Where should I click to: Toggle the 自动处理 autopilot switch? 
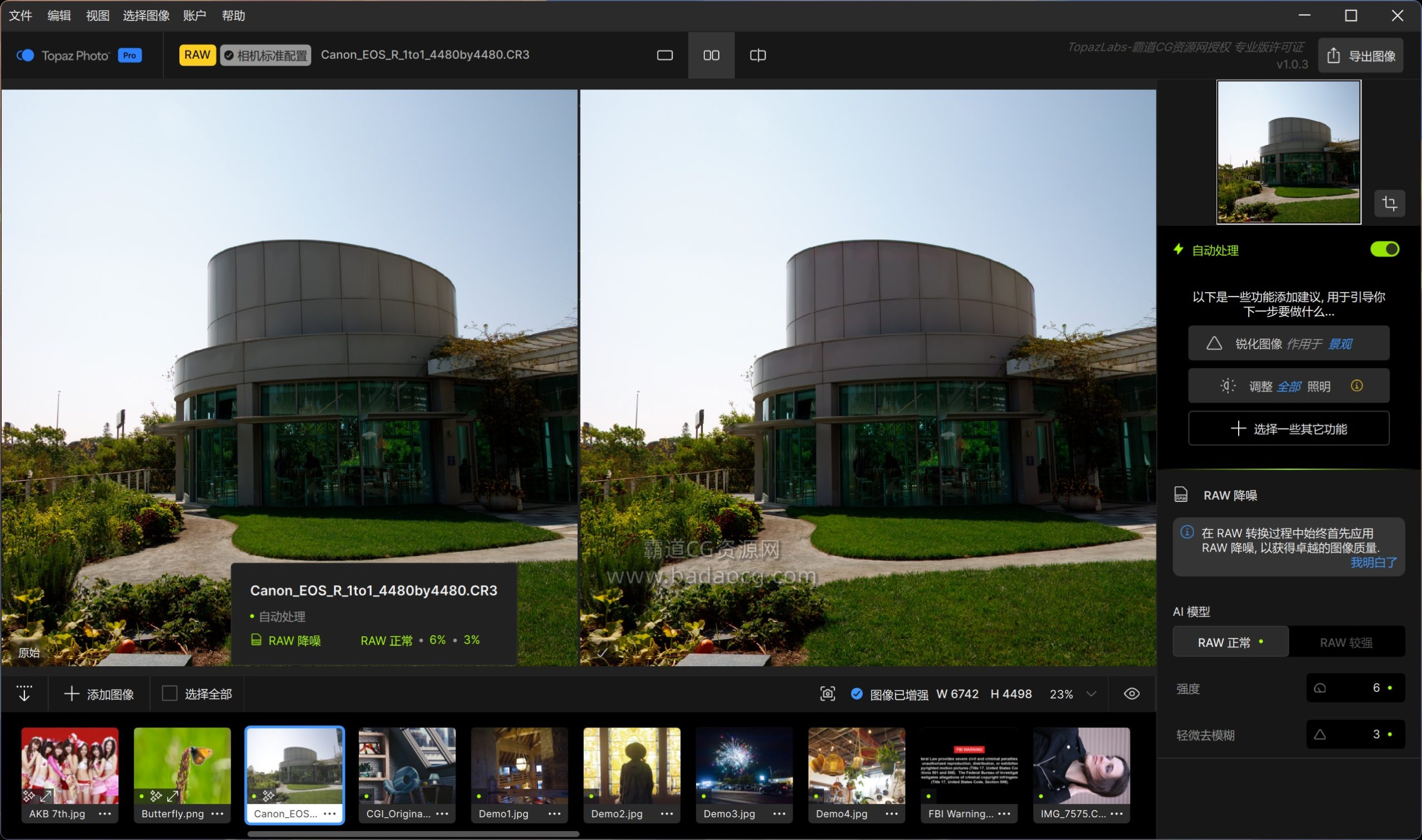[x=1384, y=250]
